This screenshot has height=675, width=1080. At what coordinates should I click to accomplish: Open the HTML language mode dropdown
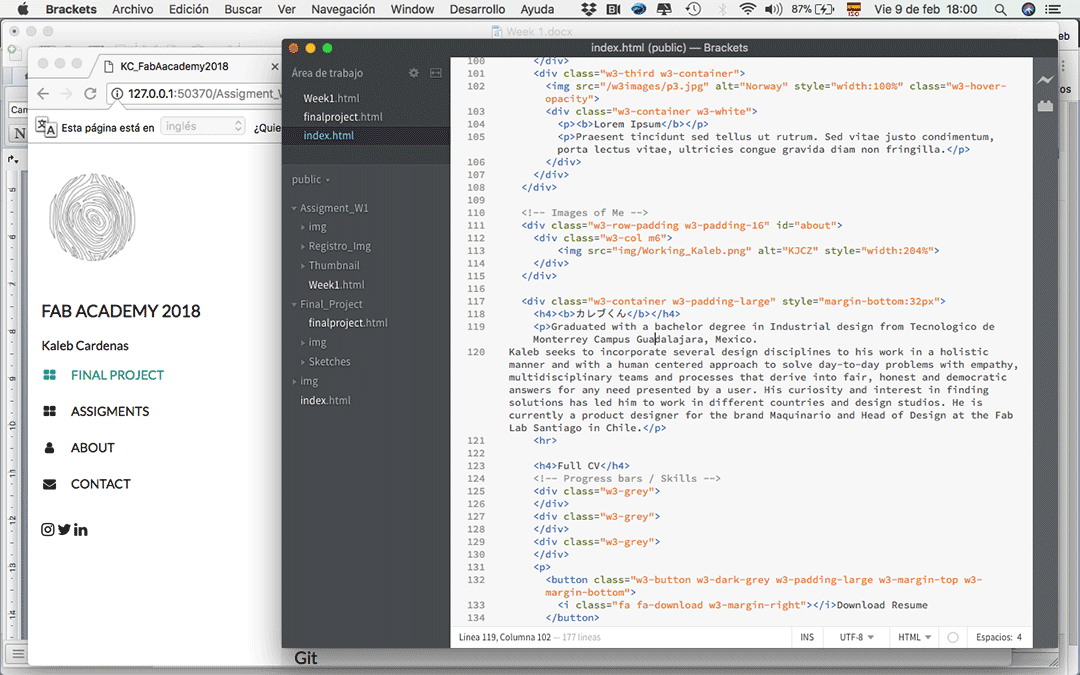pos(914,637)
